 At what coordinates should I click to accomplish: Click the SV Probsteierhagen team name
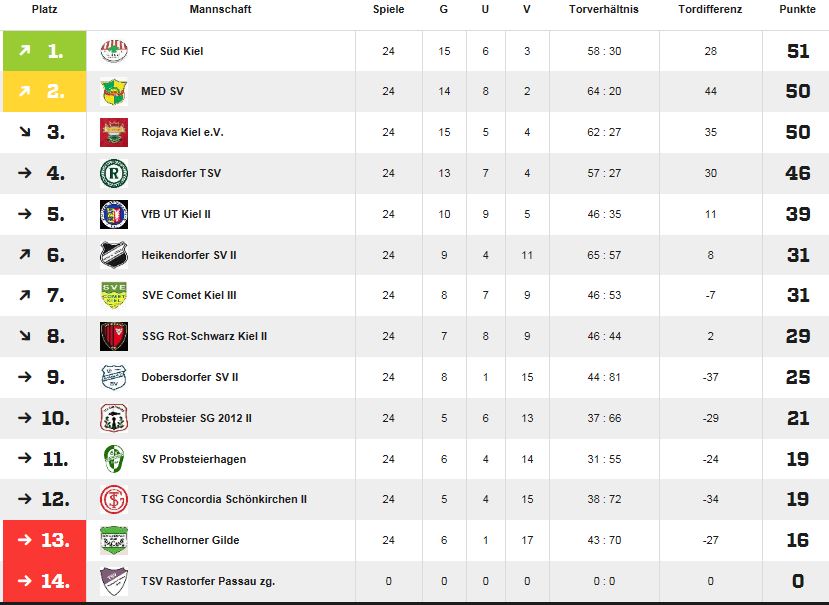[194, 459]
